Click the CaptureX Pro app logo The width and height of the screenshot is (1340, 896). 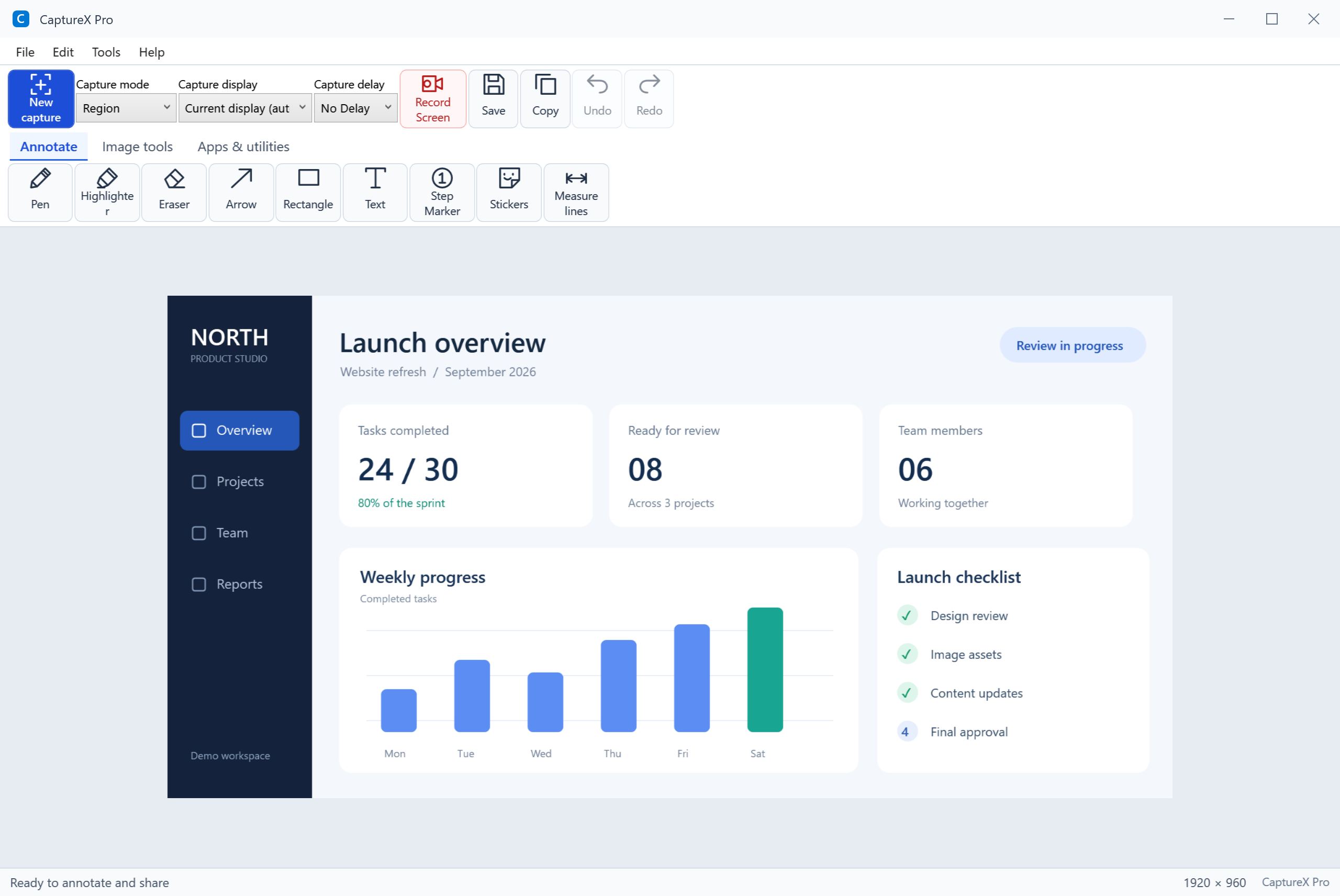tap(20, 19)
